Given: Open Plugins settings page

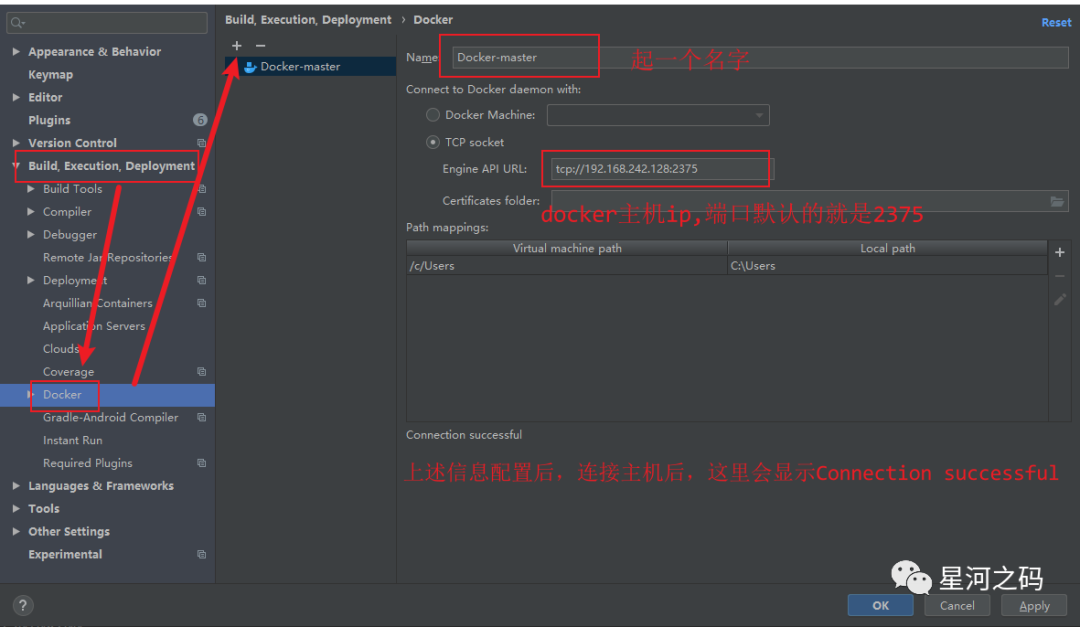Looking at the screenshot, I should pyautogui.click(x=49, y=120).
